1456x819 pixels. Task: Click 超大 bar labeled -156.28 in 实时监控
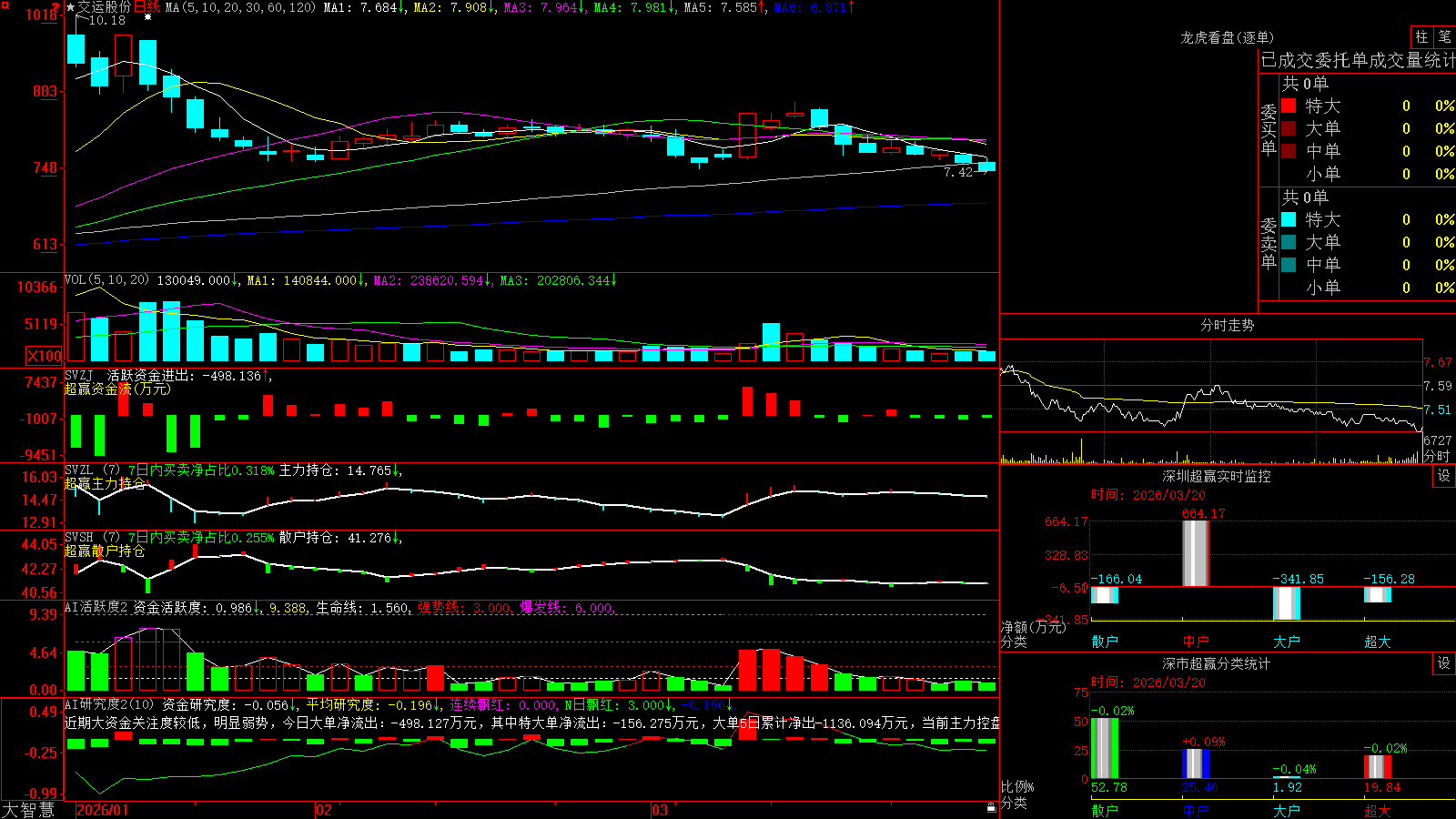click(x=1378, y=594)
